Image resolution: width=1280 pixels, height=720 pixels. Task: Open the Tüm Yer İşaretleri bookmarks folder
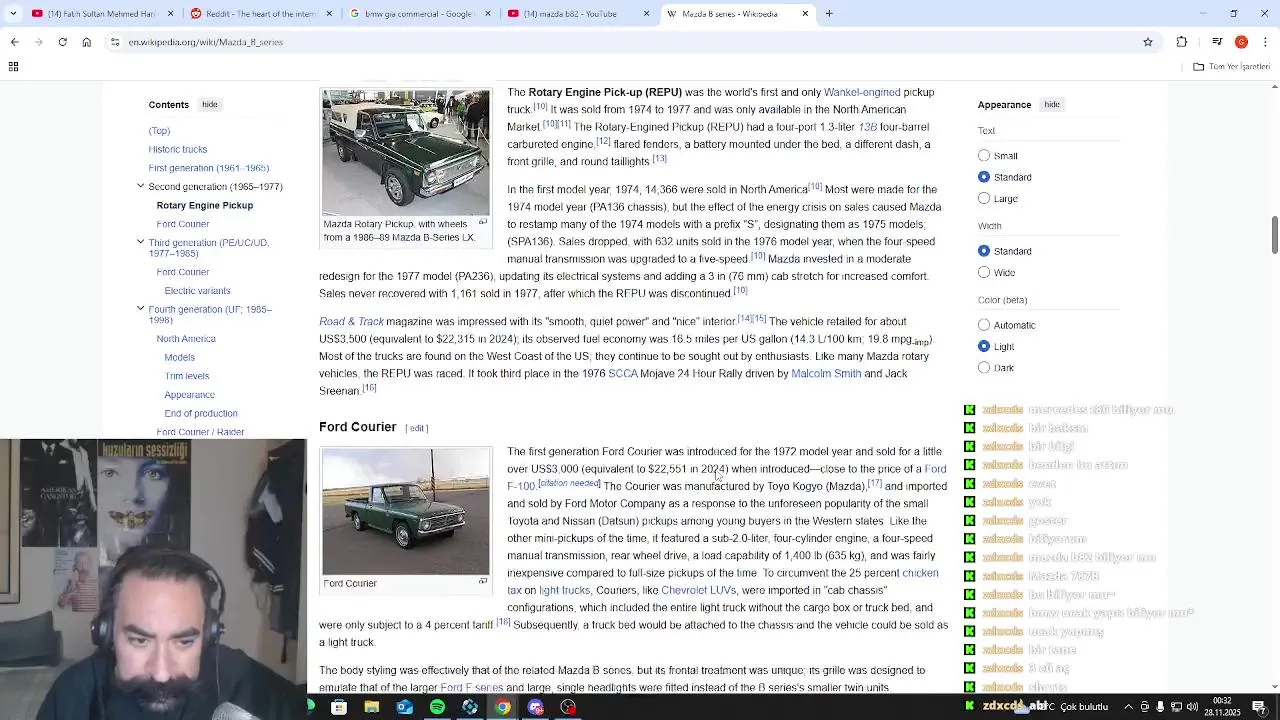[1231, 67]
